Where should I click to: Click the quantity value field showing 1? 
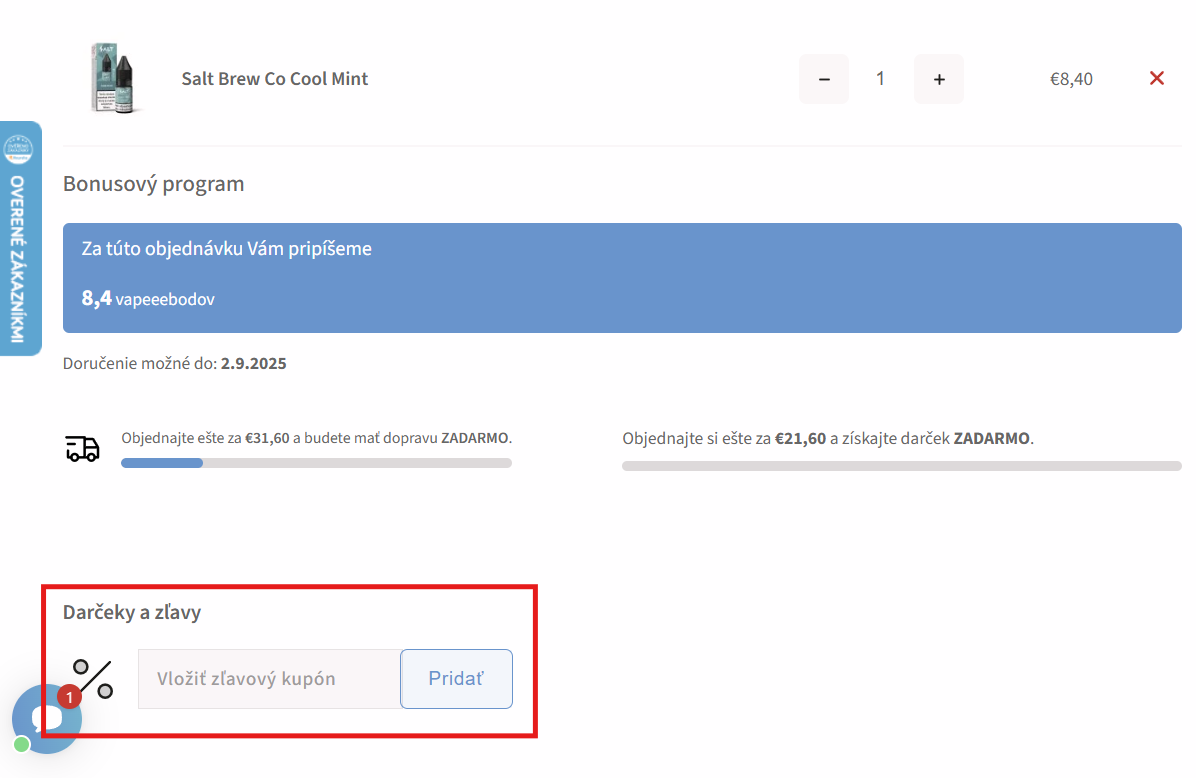(881, 79)
